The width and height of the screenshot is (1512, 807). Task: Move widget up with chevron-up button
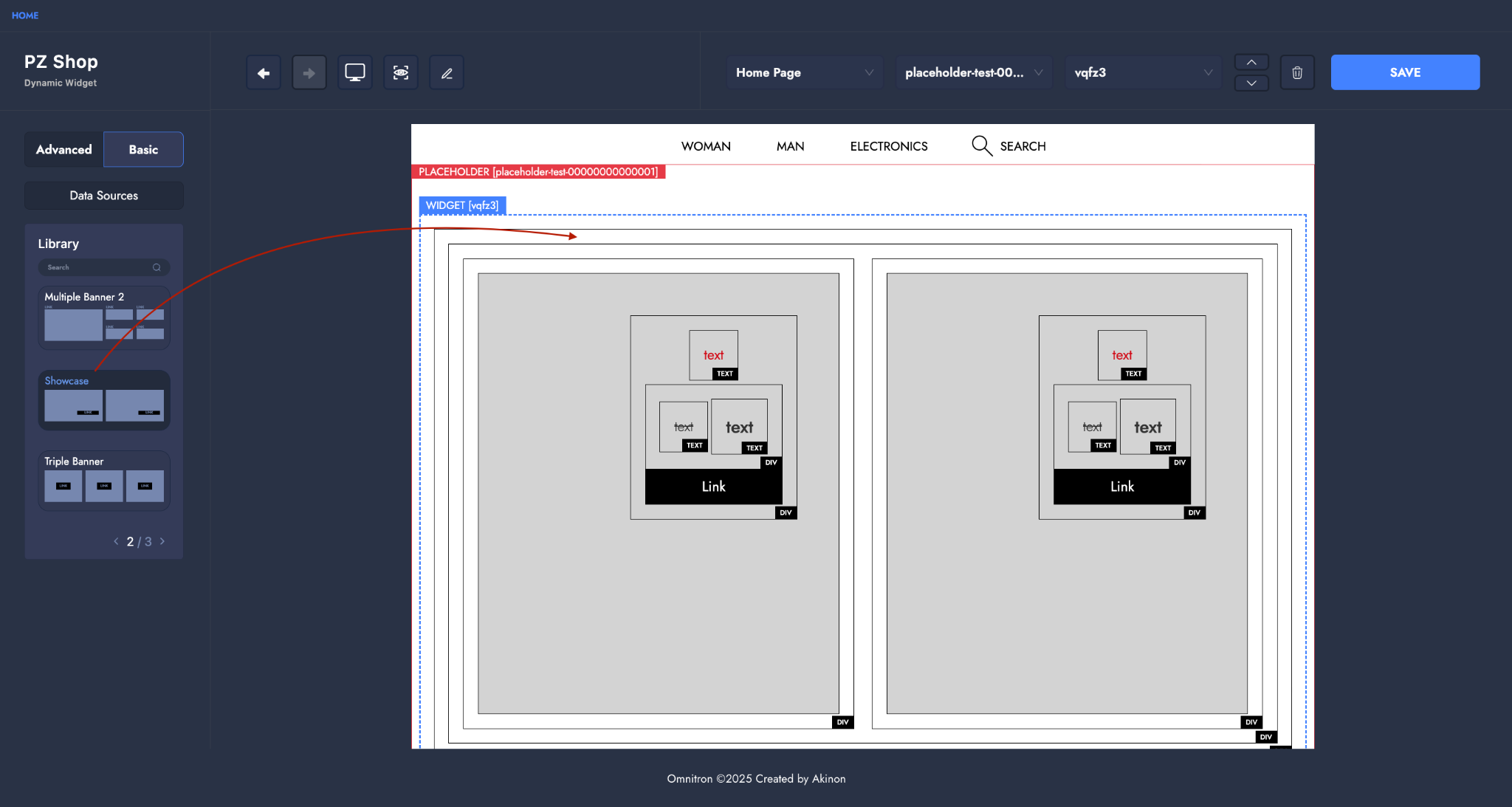tap(1251, 63)
